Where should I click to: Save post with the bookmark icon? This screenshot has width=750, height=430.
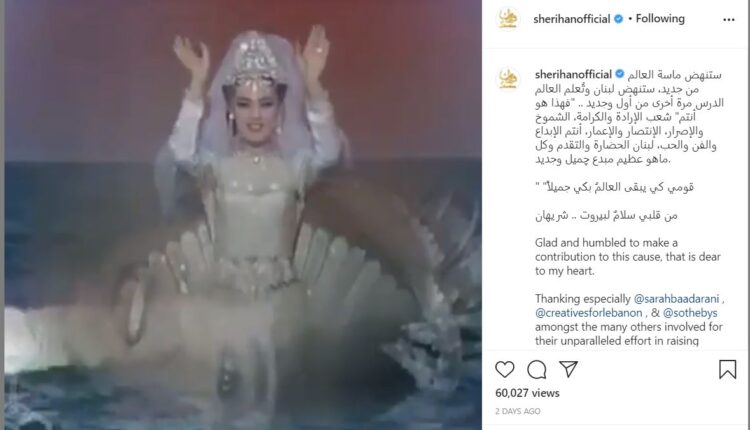(x=728, y=370)
